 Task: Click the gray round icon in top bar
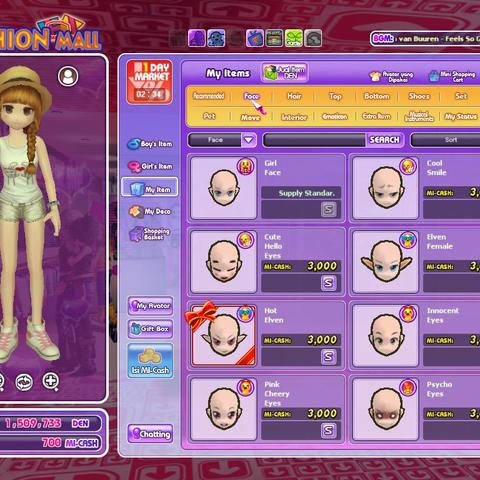pos(313,38)
